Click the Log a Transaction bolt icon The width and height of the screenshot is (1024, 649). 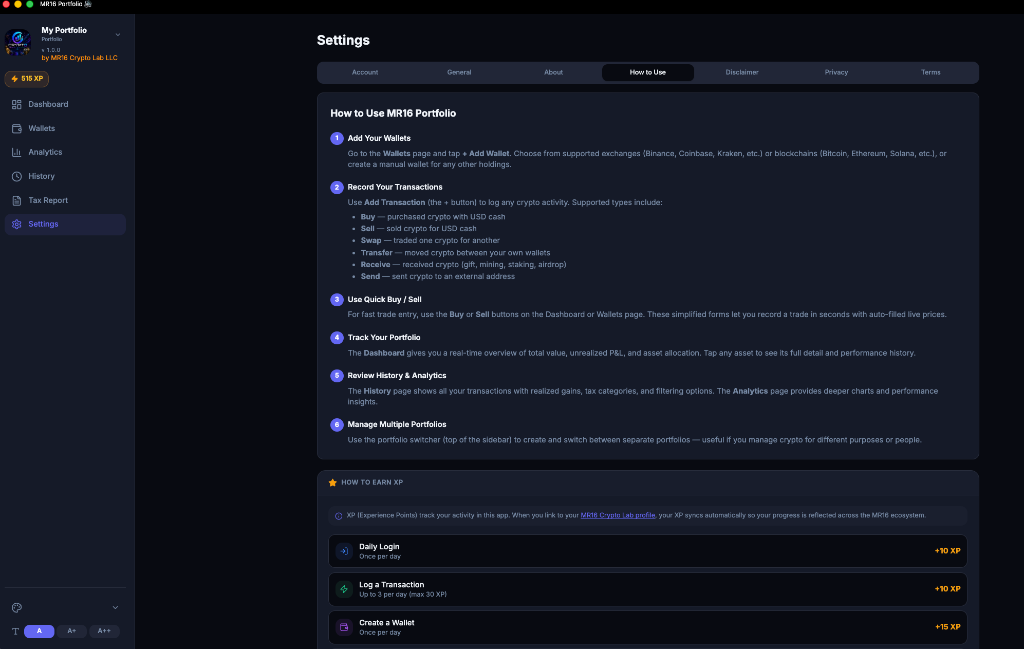[344, 589]
